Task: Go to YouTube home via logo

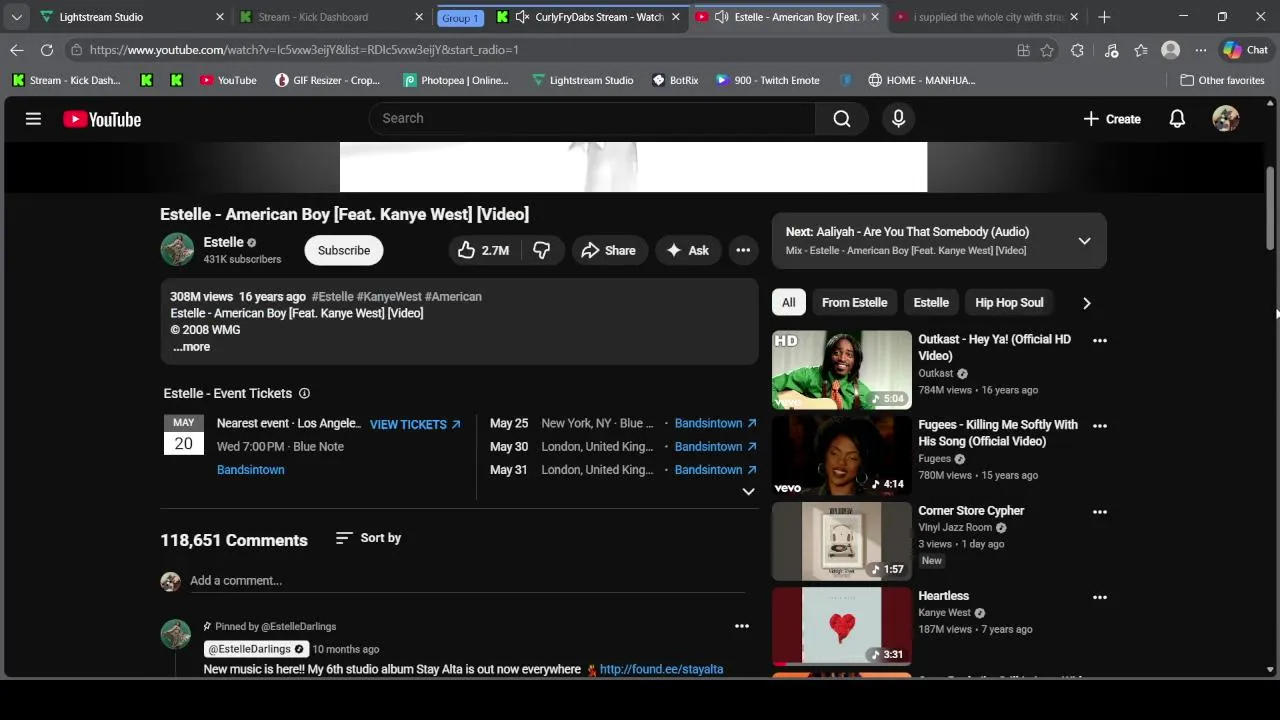Action: (x=102, y=119)
